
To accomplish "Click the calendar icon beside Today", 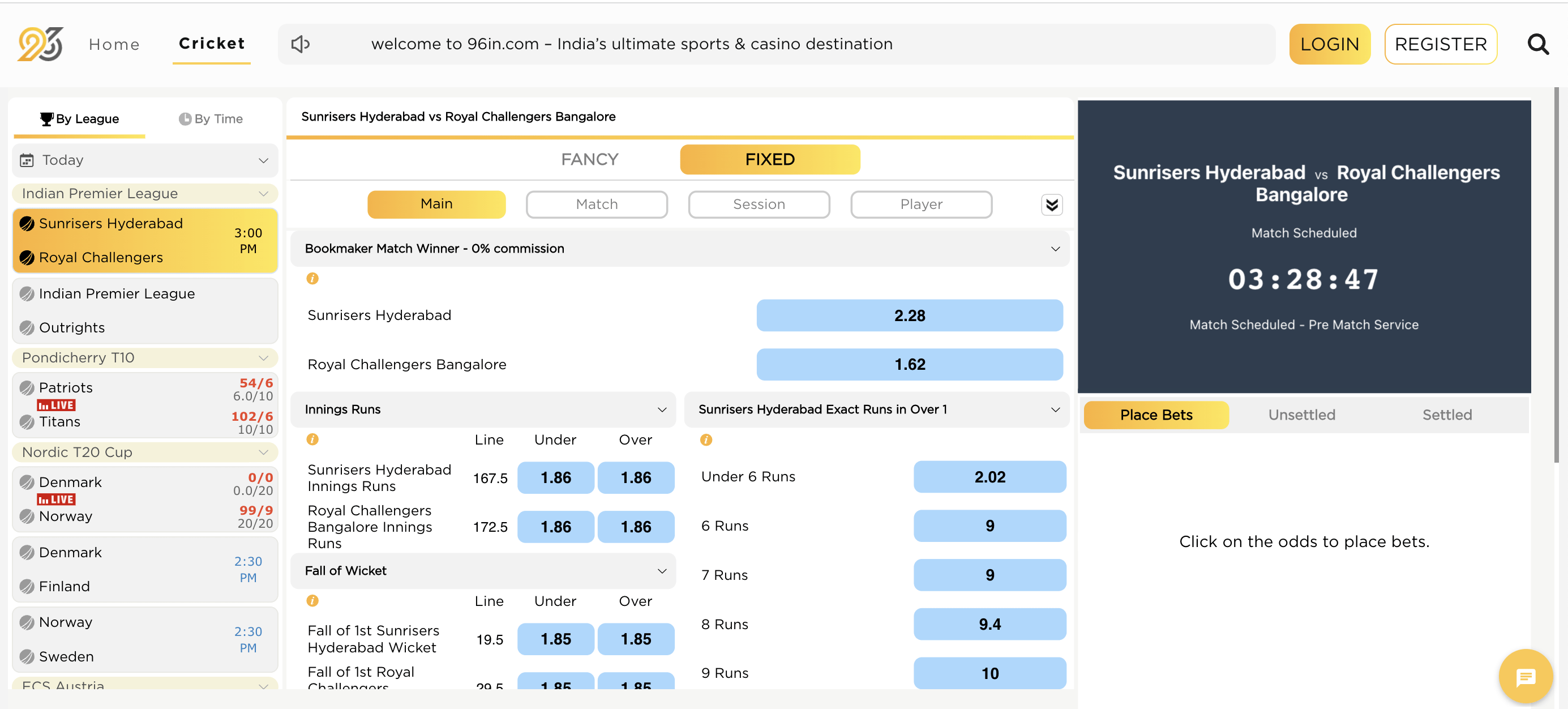I will 27,160.
